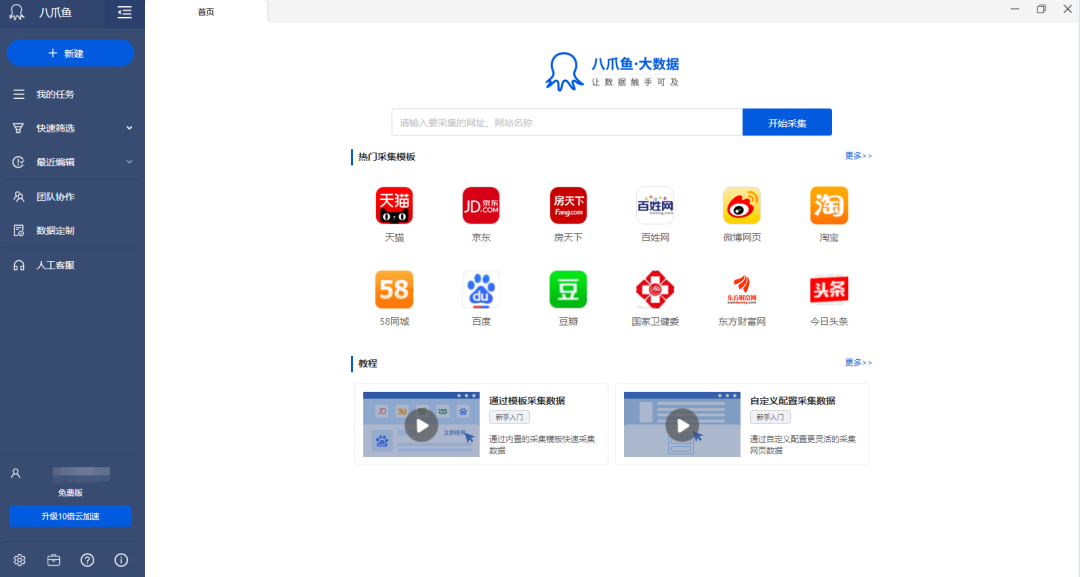
Task: Show about info via the info icon
Action: pos(121,560)
